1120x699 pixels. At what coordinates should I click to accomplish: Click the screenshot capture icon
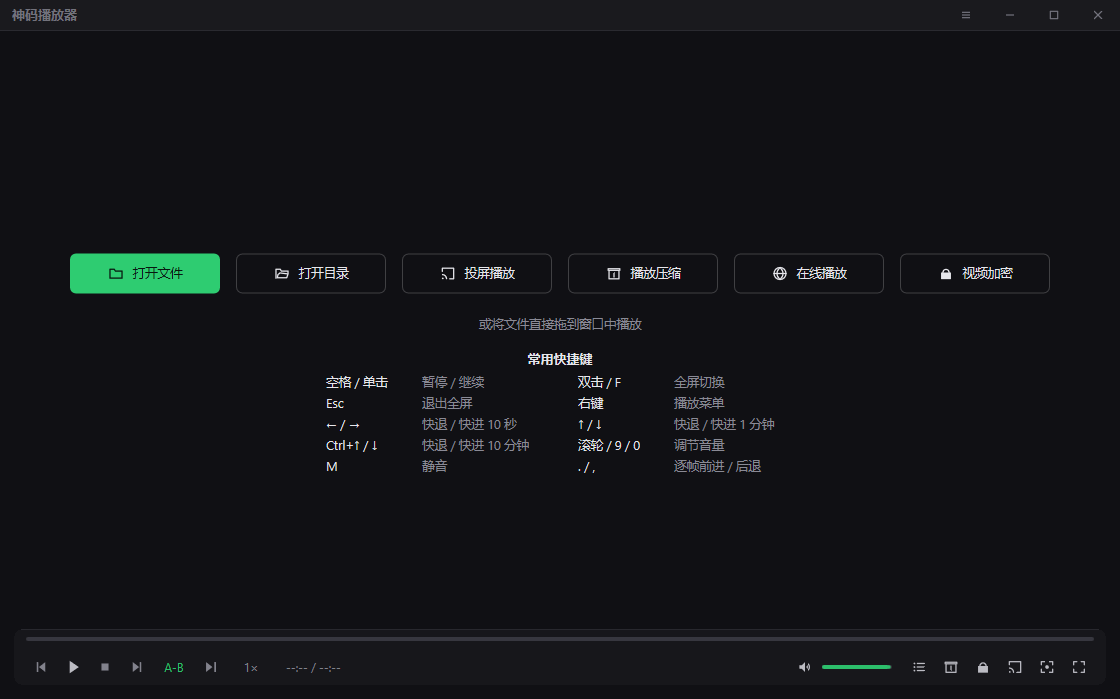[x=1047, y=667]
